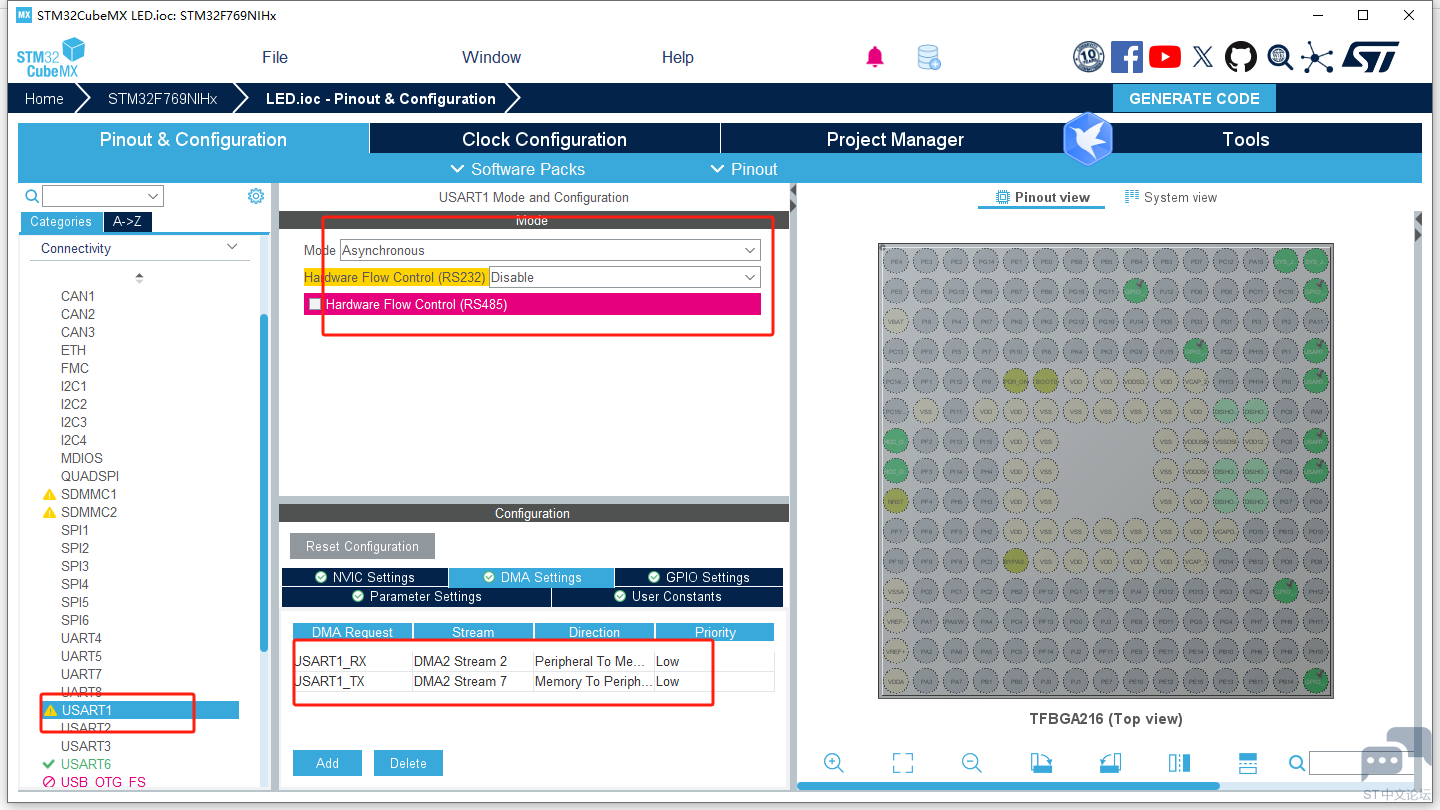Flip the chip horizontally
Image resolution: width=1440 pixels, height=810 pixels.
tap(1179, 763)
